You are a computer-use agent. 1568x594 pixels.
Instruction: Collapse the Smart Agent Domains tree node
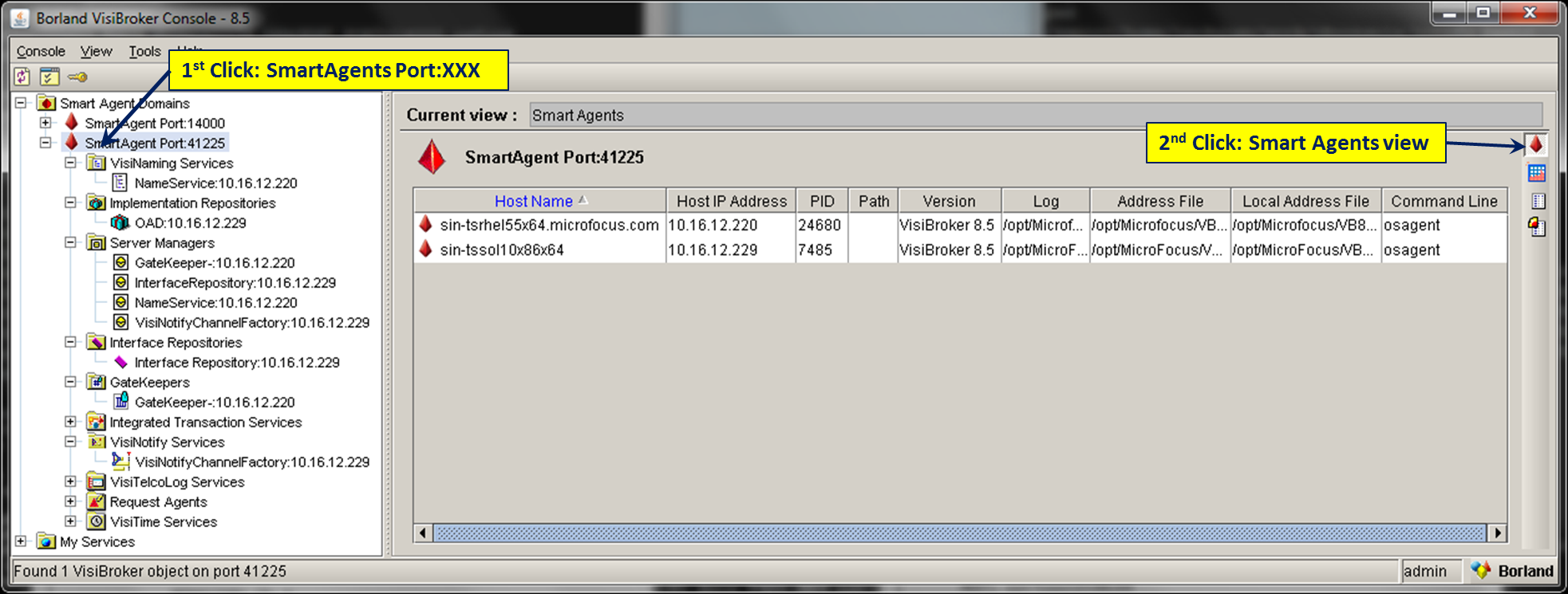pyautogui.click(x=21, y=103)
